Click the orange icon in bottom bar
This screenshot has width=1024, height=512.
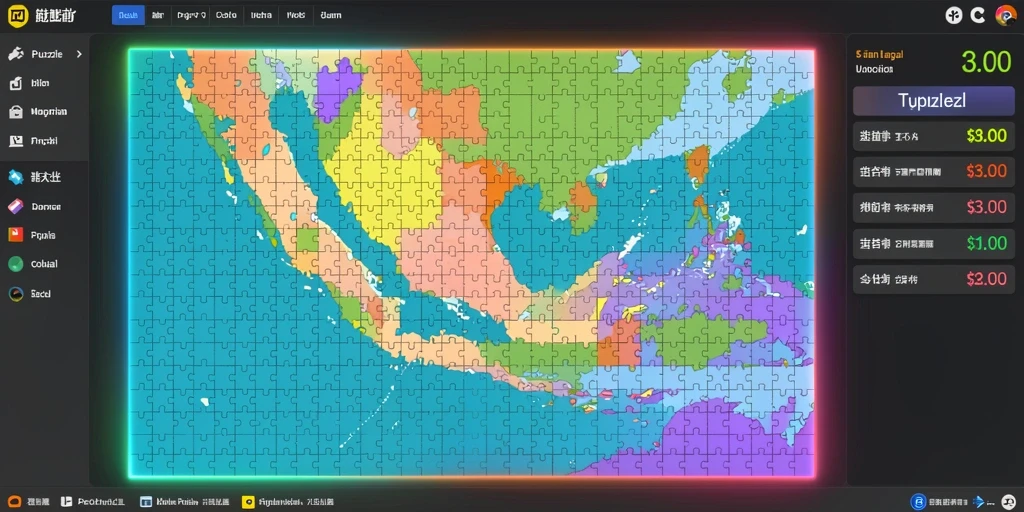click(14, 502)
